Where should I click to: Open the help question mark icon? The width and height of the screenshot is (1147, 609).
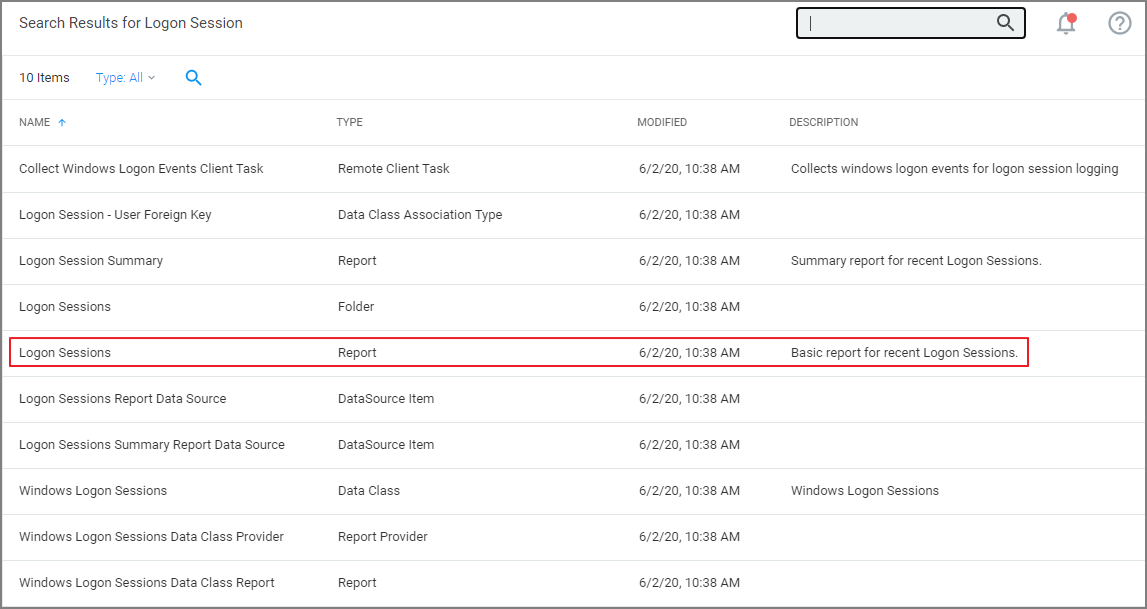click(x=1119, y=23)
